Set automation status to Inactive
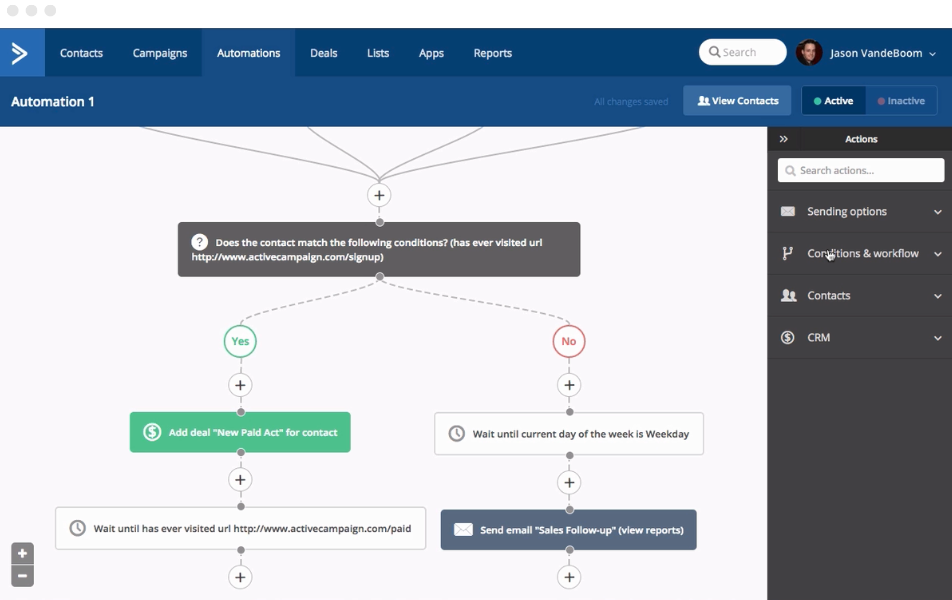Viewport: 952px width, 600px height. tap(901, 101)
